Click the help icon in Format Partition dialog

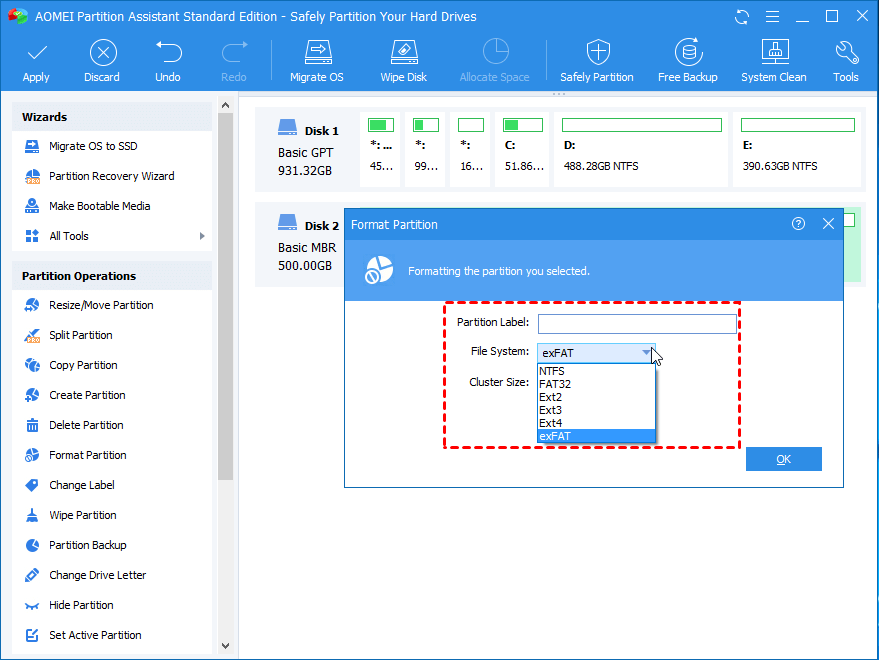pos(798,224)
